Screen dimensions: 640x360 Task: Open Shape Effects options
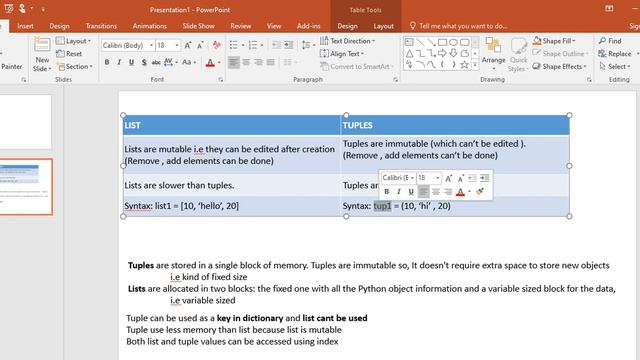click(x=560, y=67)
